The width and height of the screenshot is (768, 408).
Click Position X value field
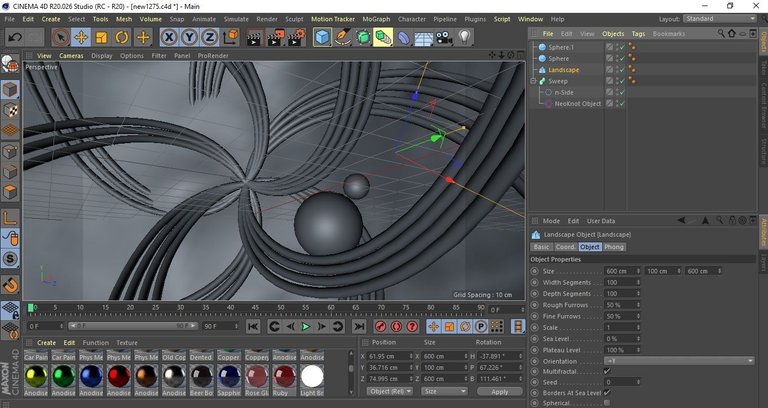coord(390,356)
